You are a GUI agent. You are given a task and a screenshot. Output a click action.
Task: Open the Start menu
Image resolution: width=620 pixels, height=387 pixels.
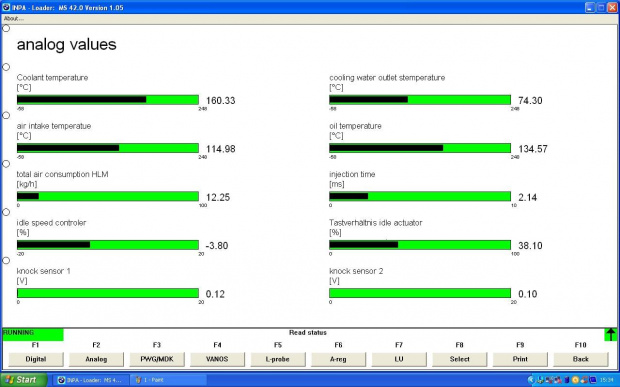click(23, 380)
